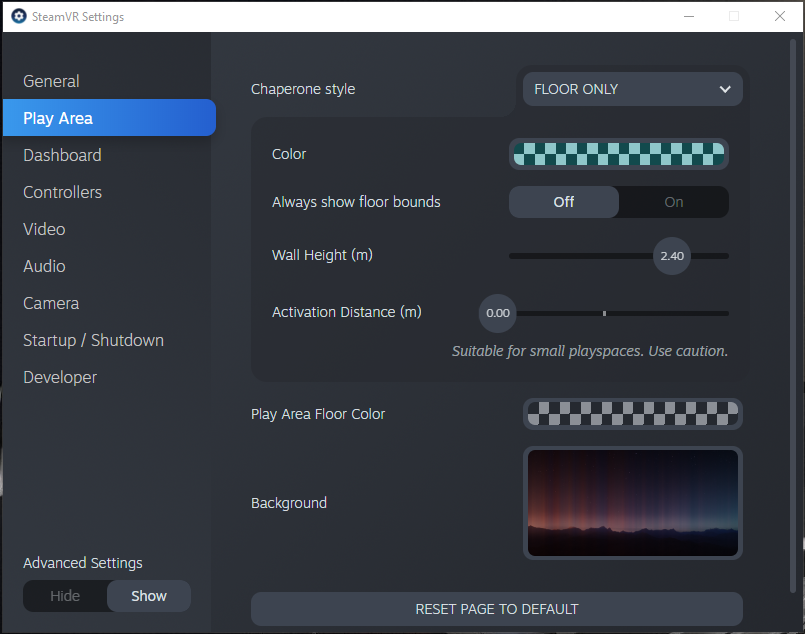Click the 'Always show floor bounds' label
The image size is (805, 634).
356,202
